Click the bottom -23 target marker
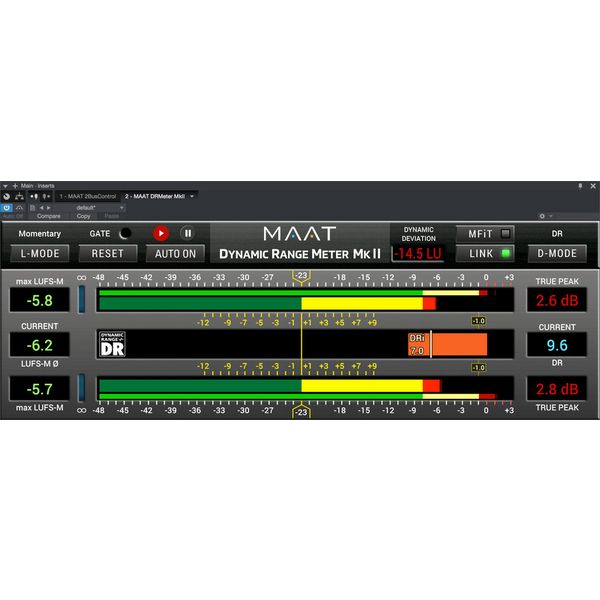The image size is (600, 600). [302, 411]
